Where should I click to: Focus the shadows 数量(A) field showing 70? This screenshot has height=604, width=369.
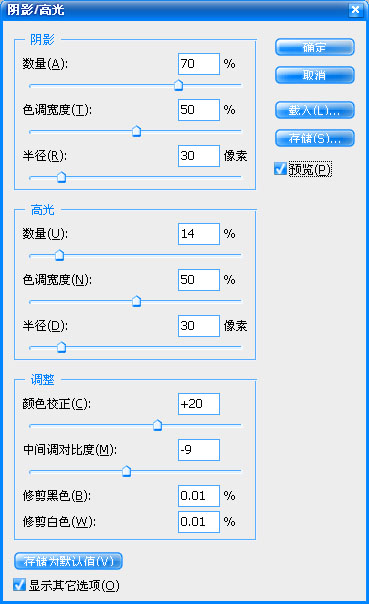pyautogui.click(x=199, y=64)
